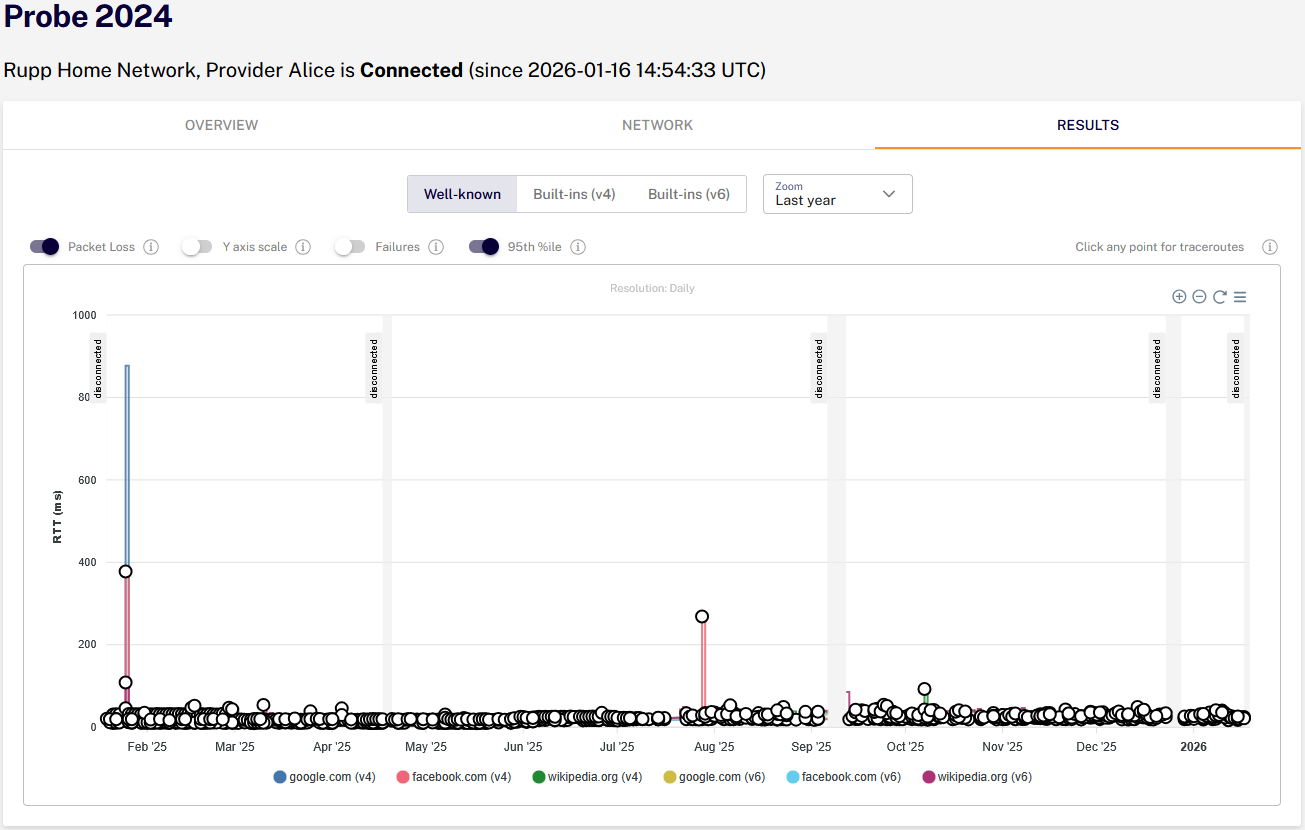Click the bold Connected status word
Viewport: 1305px width, 830px height.
coord(411,70)
